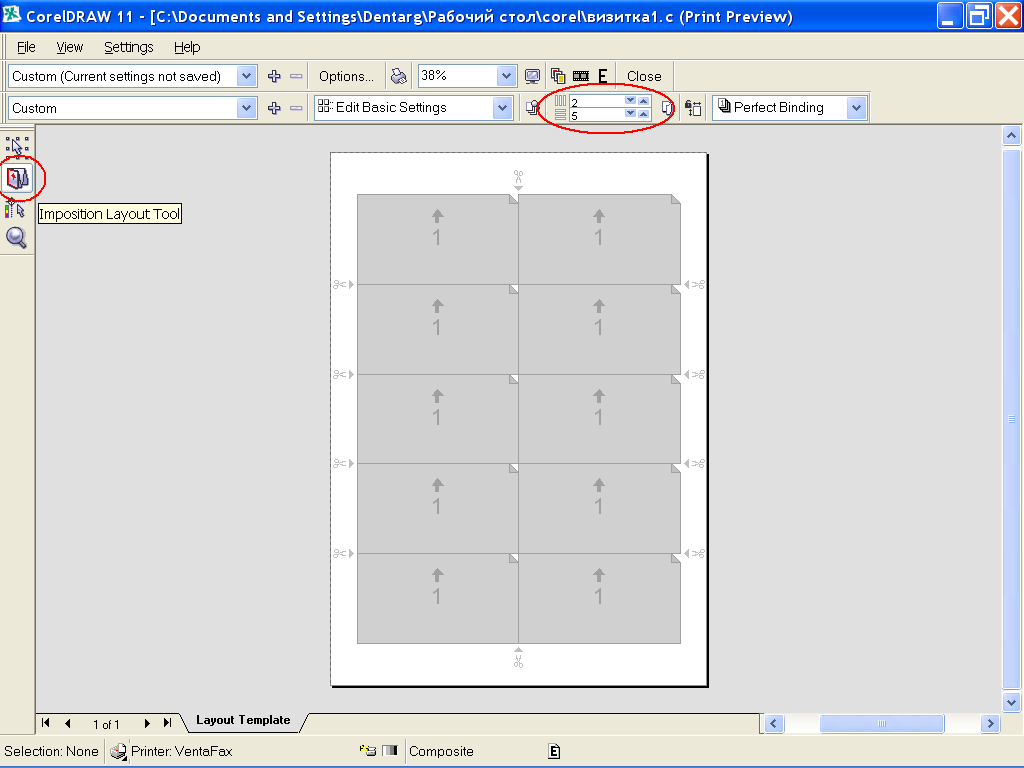The height and width of the screenshot is (768, 1024).
Task: Click the printer icon beside Options
Action: [x=398, y=76]
